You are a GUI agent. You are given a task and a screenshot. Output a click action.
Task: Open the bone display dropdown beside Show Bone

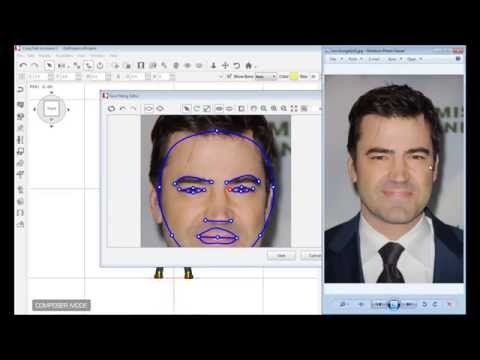tap(266, 76)
